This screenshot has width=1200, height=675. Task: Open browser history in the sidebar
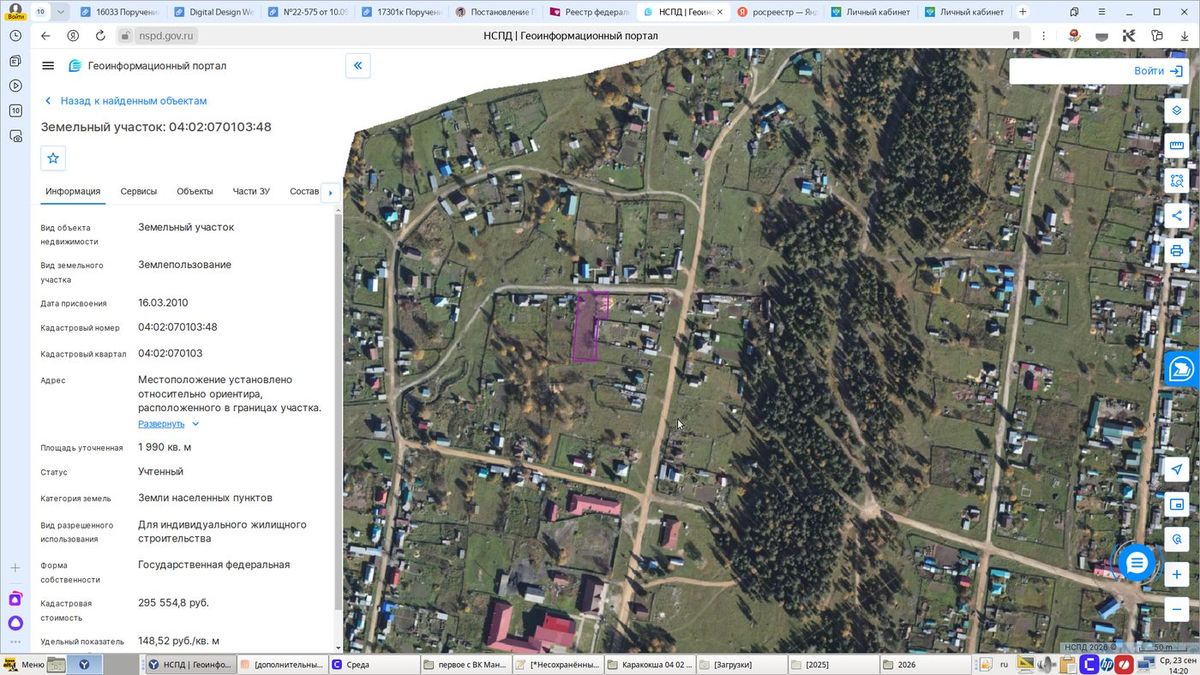[x=15, y=35]
